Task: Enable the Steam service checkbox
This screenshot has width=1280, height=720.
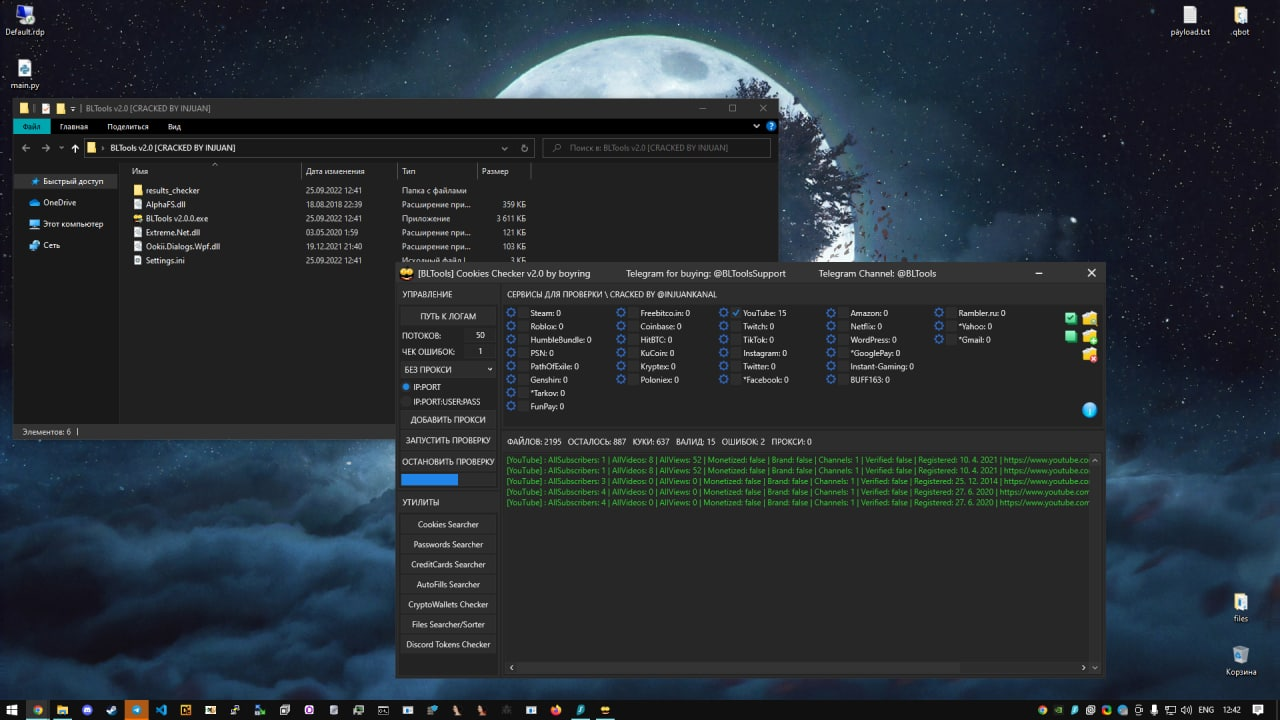Action: tap(523, 313)
